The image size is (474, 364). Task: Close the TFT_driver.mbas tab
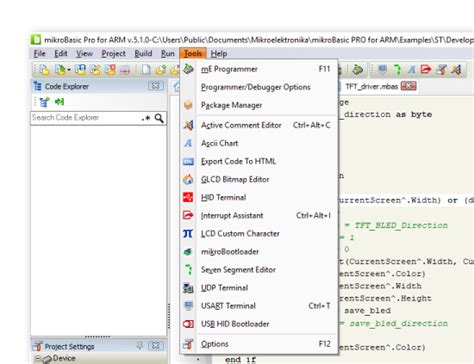(409, 86)
